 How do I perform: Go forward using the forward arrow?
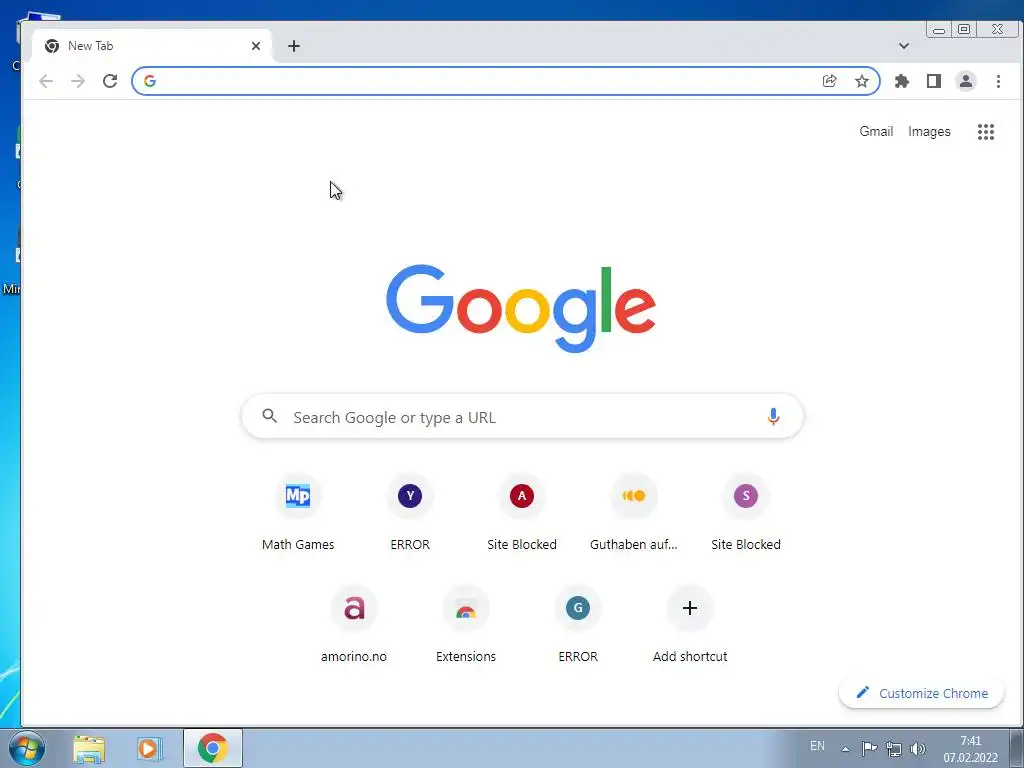(x=78, y=81)
